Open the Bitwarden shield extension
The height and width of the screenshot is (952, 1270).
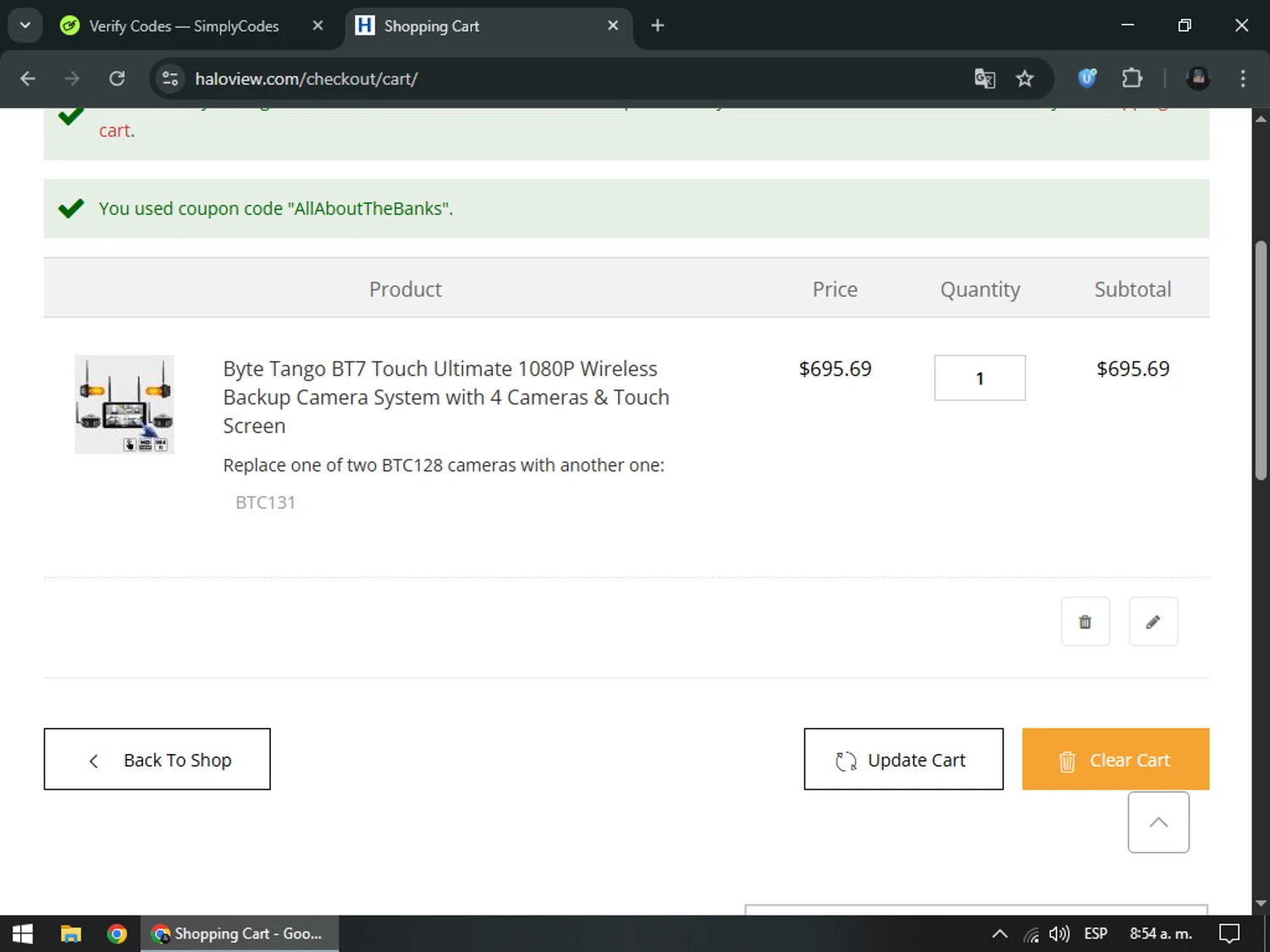pyautogui.click(x=1087, y=79)
